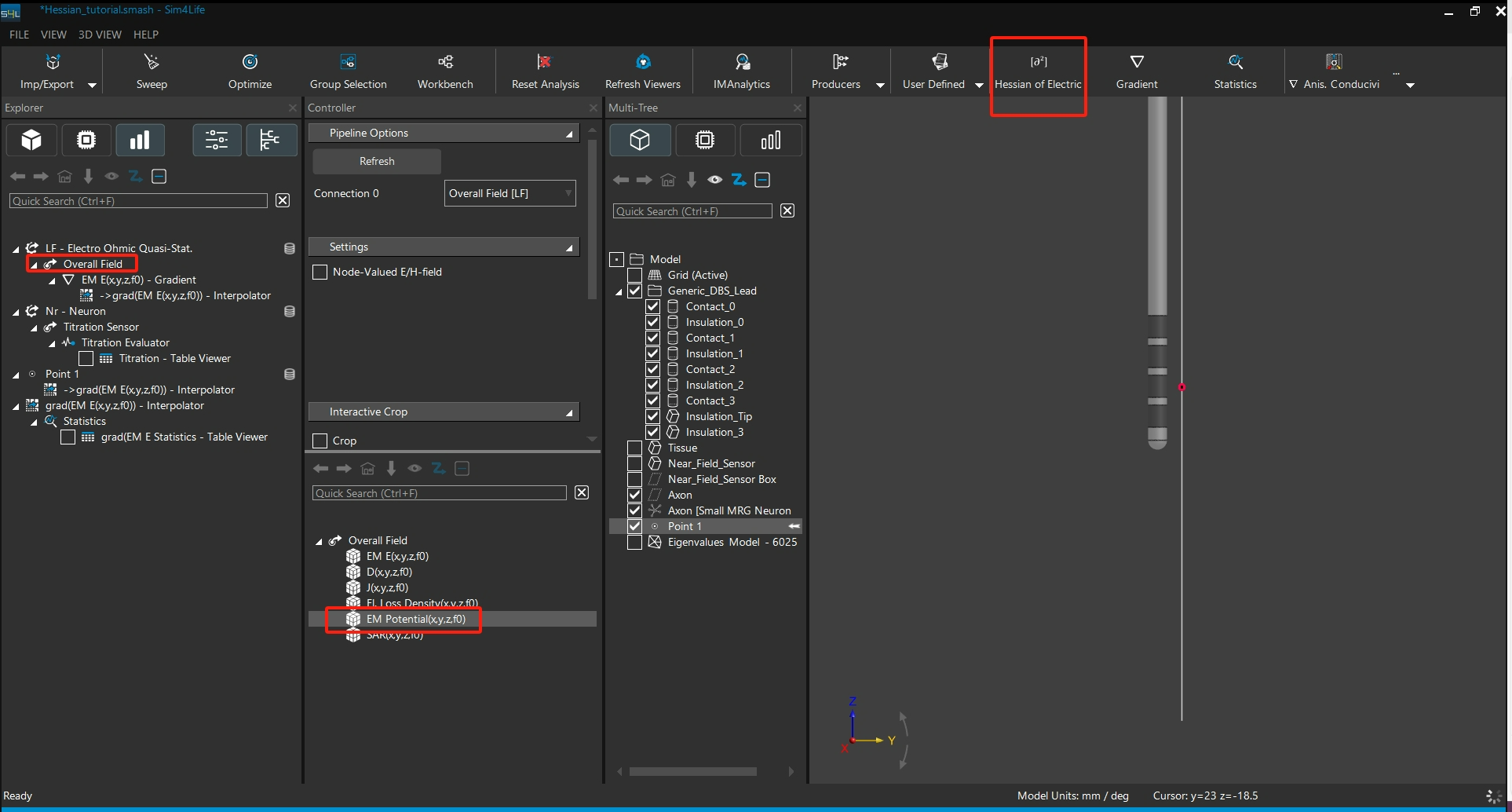The image size is (1512, 812).
Task: Click the Sweep toolbar icon
Action: click(x=152, y=63)
